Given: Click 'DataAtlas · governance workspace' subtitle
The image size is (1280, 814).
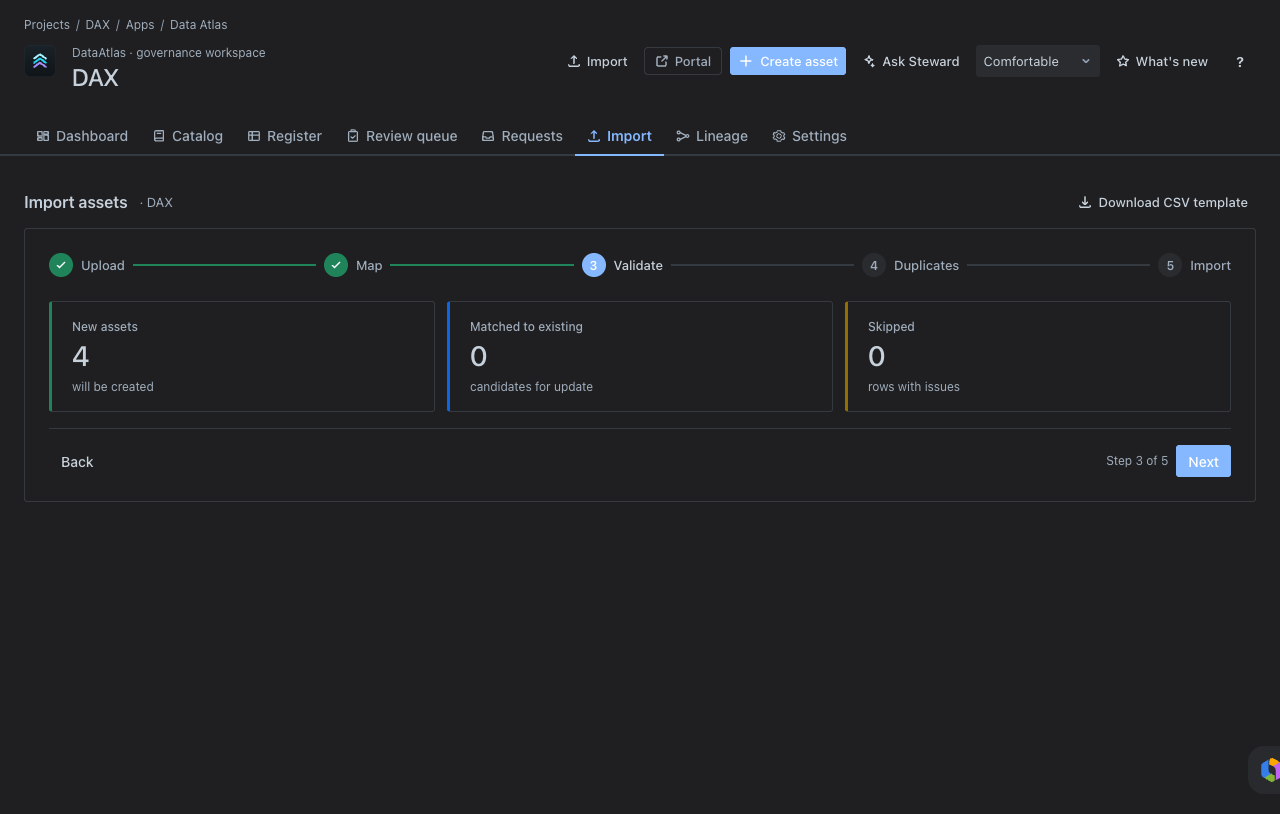Looking at the screenshot, I should tap(169, 53).
